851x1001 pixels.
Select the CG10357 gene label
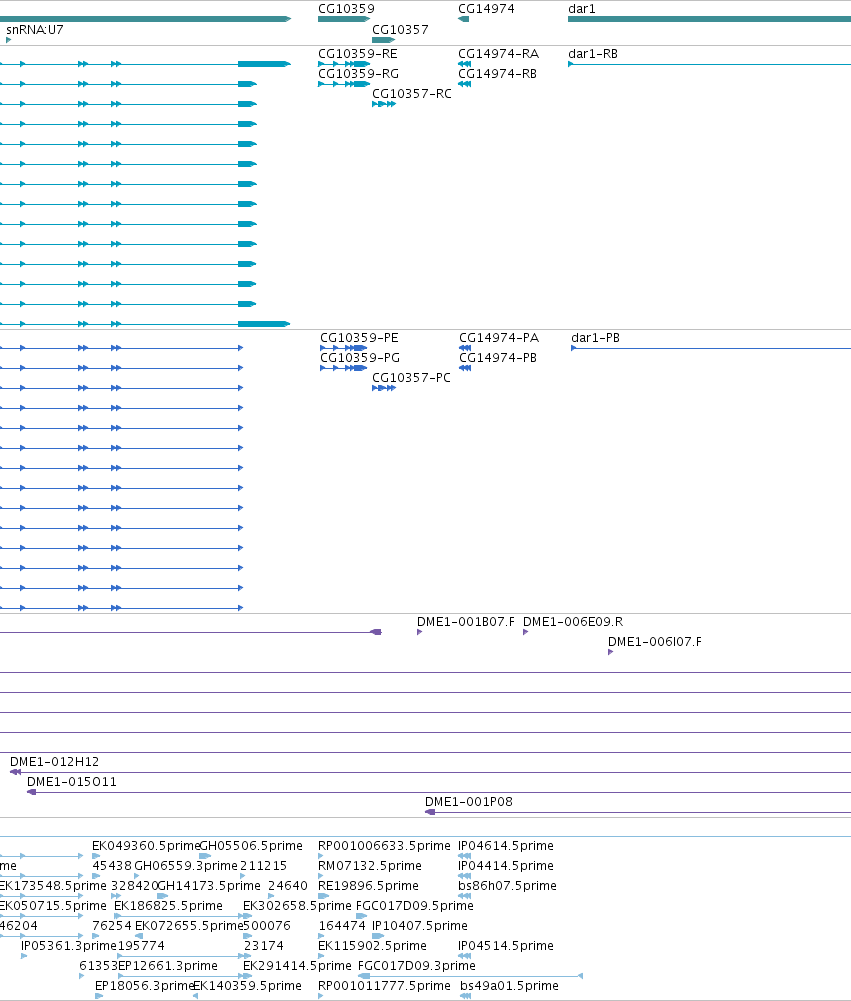point(400,30)
